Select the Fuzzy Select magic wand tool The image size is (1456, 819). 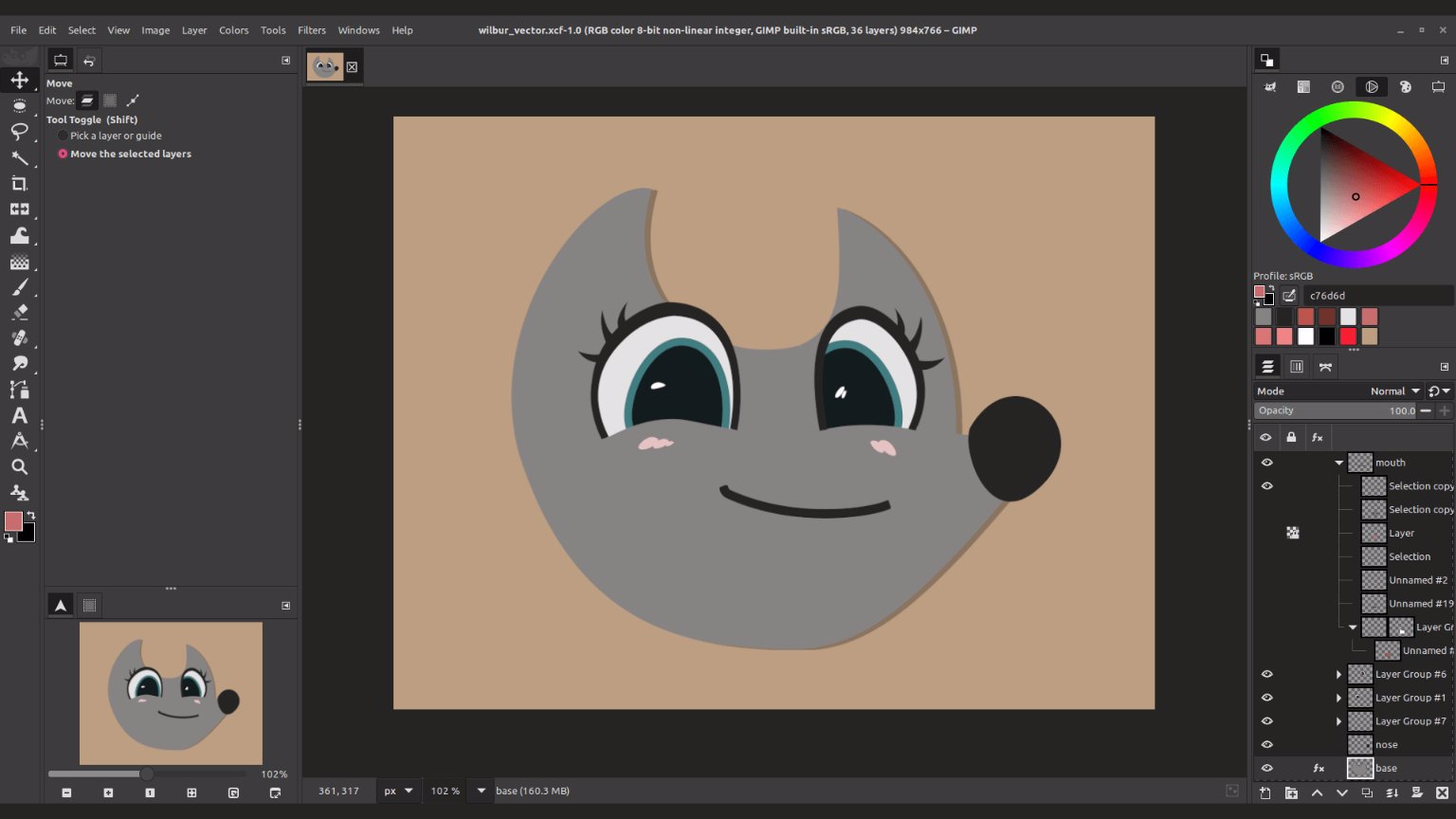click(19, 157)
